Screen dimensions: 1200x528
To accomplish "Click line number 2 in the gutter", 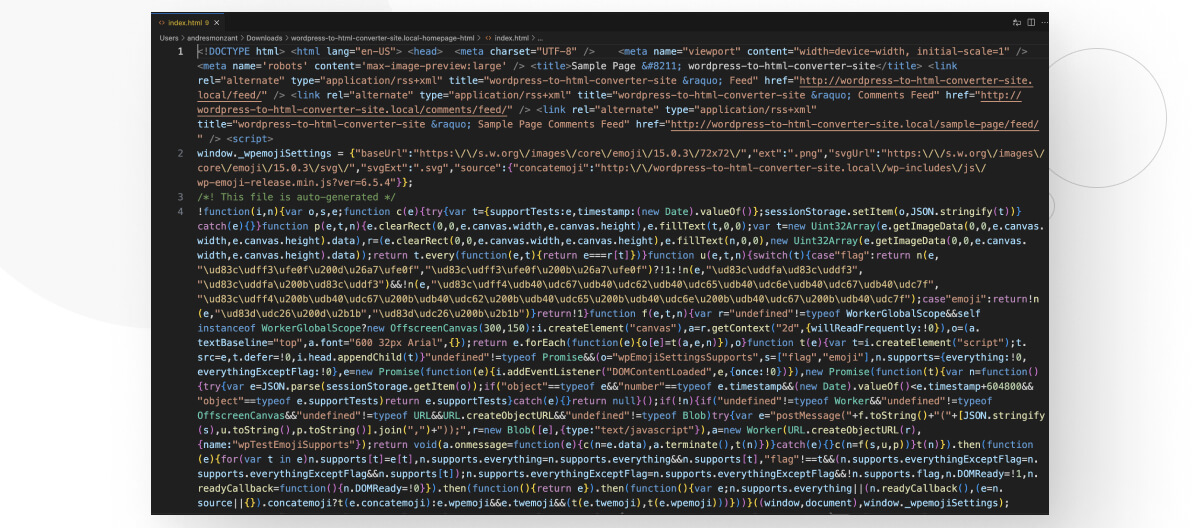I will [180, 153].
